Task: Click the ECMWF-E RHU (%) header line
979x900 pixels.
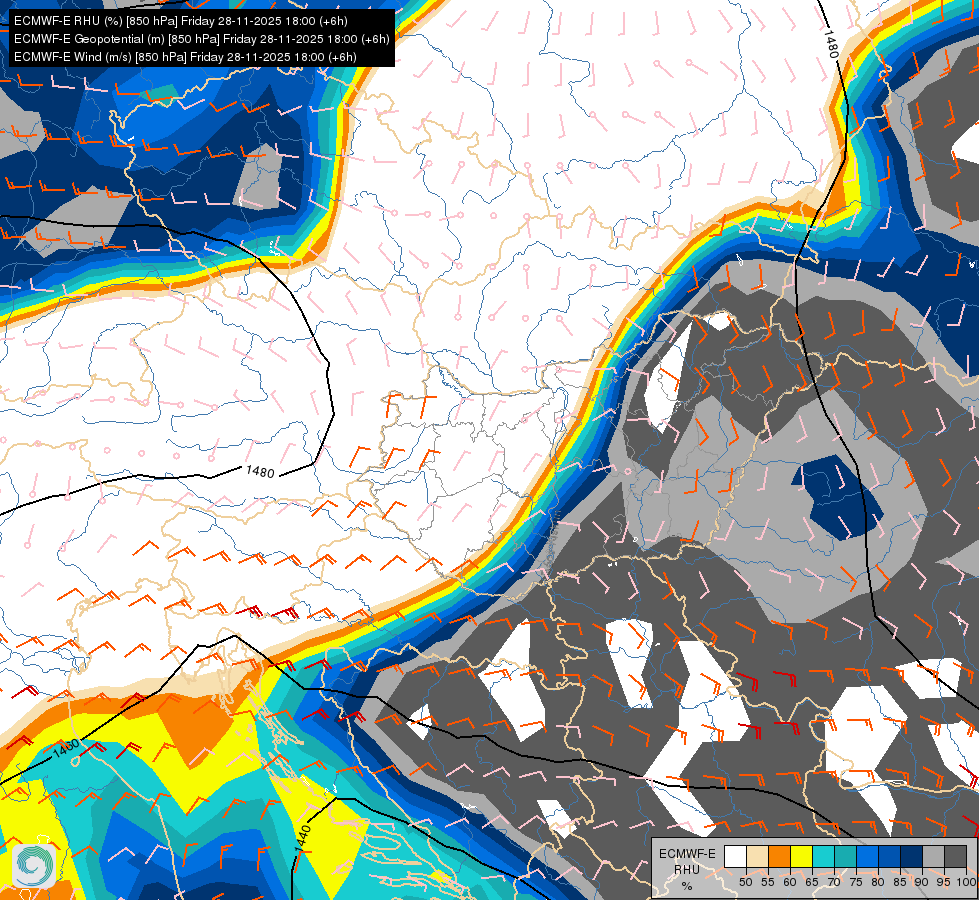Action: point(180,21)
